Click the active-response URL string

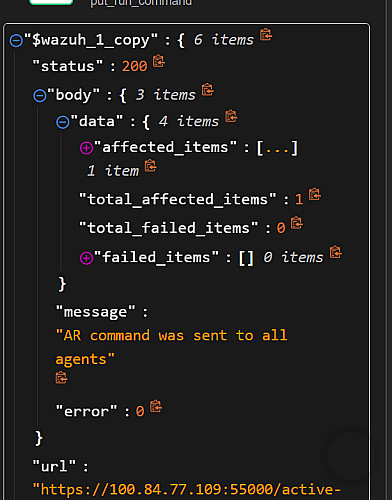click(187, 490)
